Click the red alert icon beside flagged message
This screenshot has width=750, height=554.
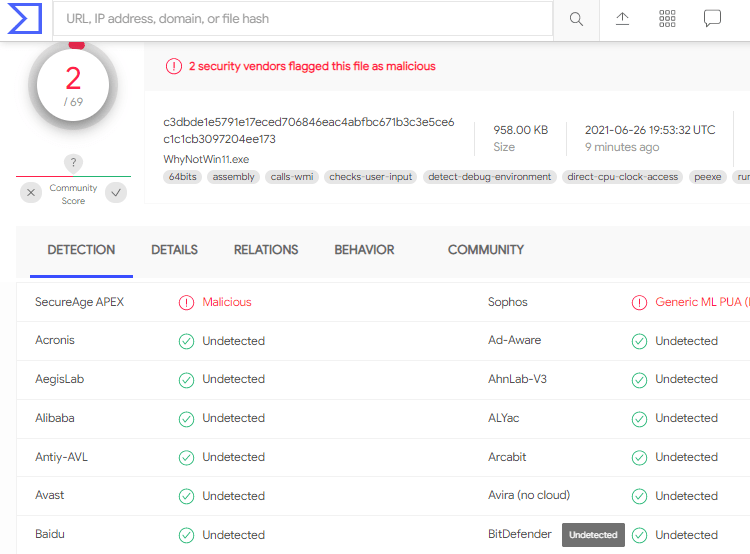pyautogui.click(x=174, y=66)
